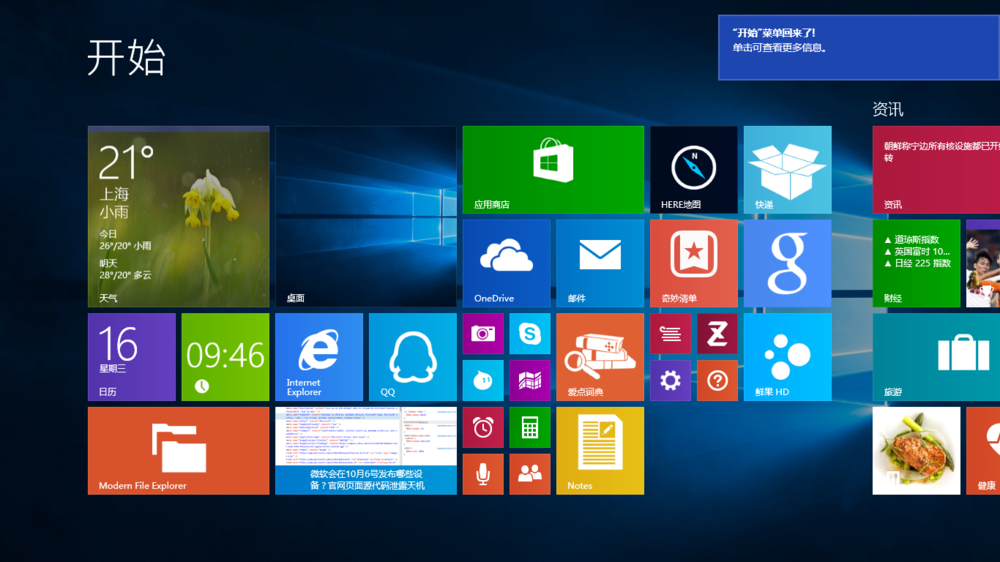Open the sports photo tile
Screen dimensions: 1000x562
pyautogui.click(x=983, y=263)
